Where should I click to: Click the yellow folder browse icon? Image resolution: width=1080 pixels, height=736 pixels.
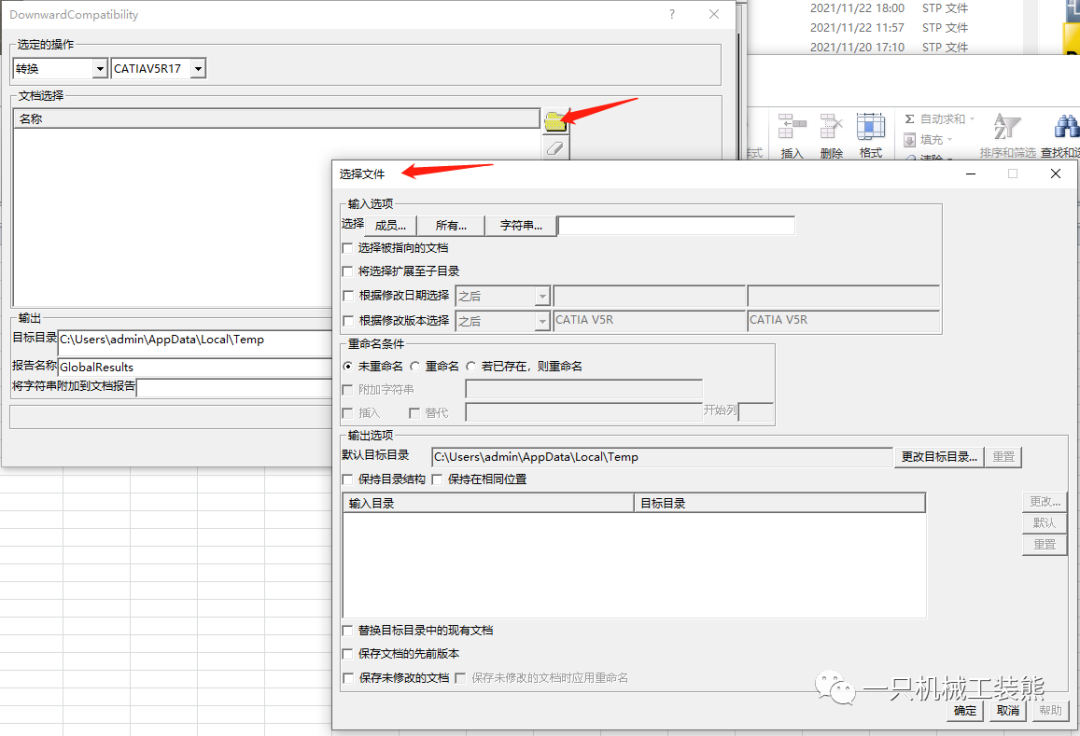555,121
